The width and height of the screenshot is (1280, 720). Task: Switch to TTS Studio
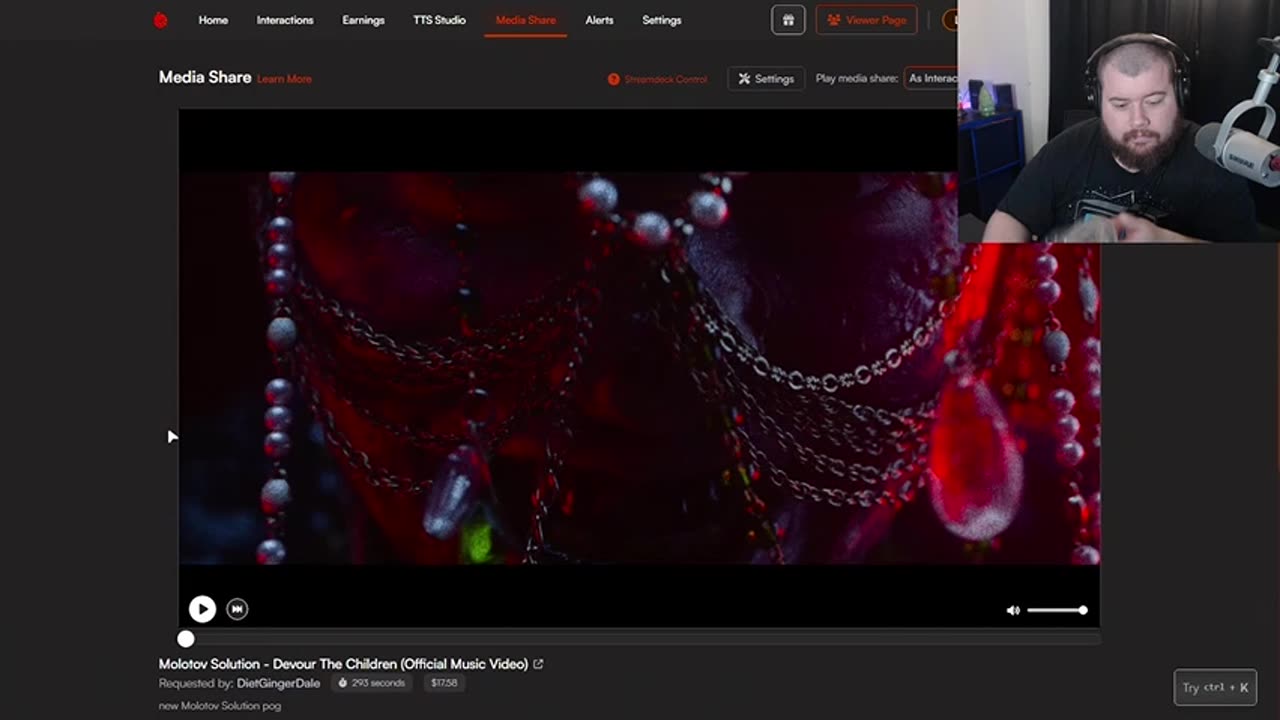439,20
